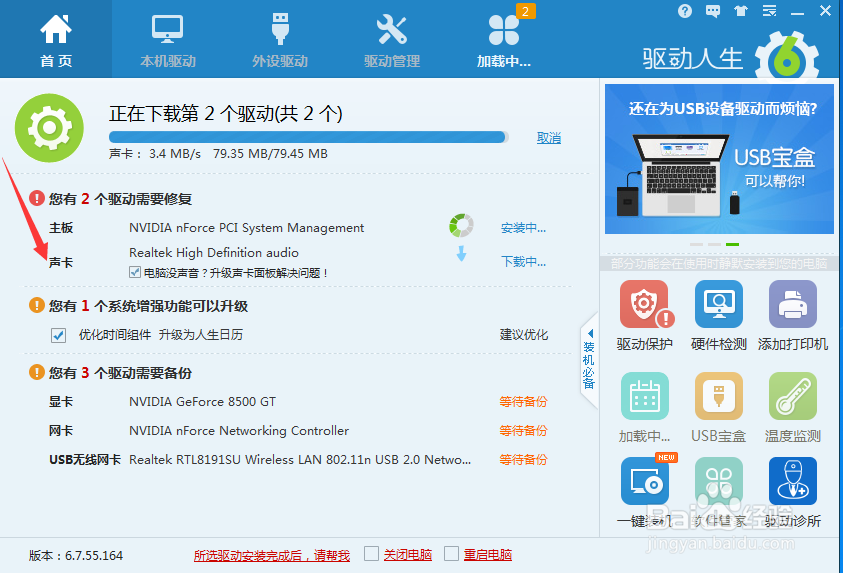Open the 首页 home tab
Screen dimensions: 843x573
(x=56, y=39)
